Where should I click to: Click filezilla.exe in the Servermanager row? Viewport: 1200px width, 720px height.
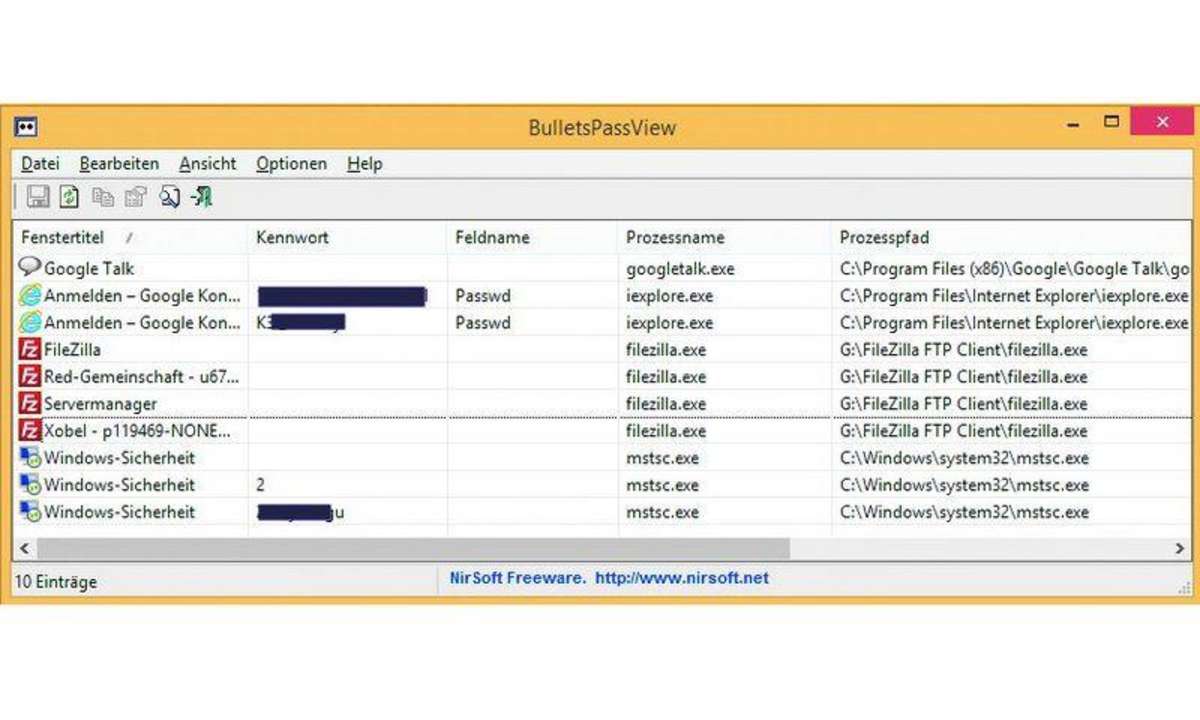coord(666,404)
